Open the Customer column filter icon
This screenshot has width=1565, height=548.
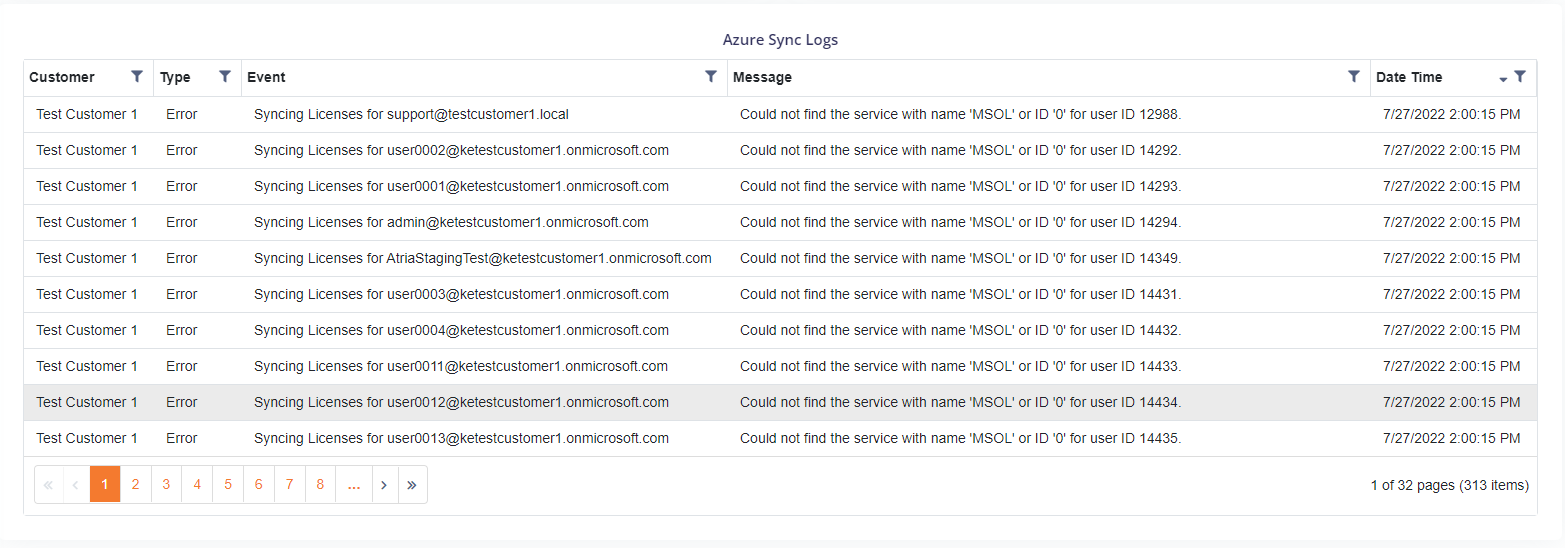pos(137,76)
